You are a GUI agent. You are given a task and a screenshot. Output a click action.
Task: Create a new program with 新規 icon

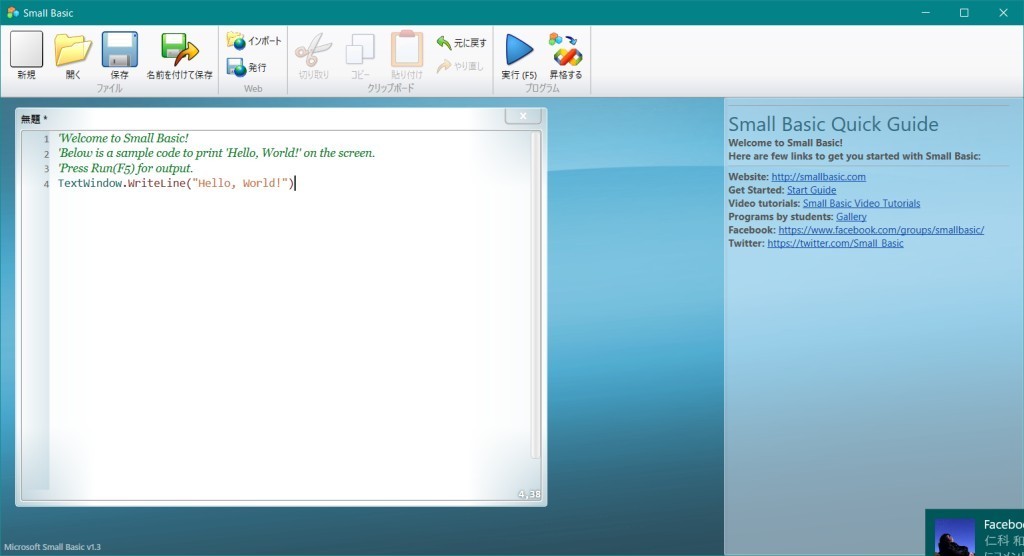26,56
